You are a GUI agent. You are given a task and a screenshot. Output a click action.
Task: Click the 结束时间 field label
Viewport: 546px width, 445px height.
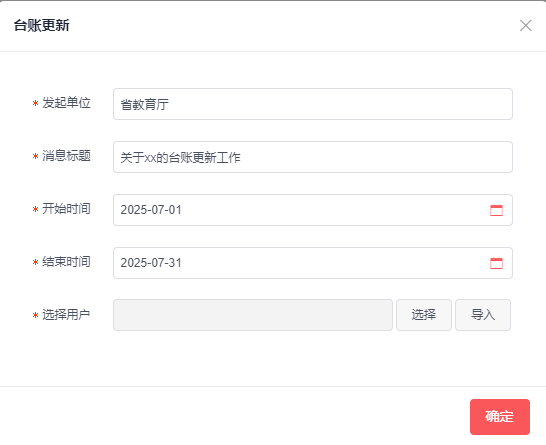[x=66, y=262]
